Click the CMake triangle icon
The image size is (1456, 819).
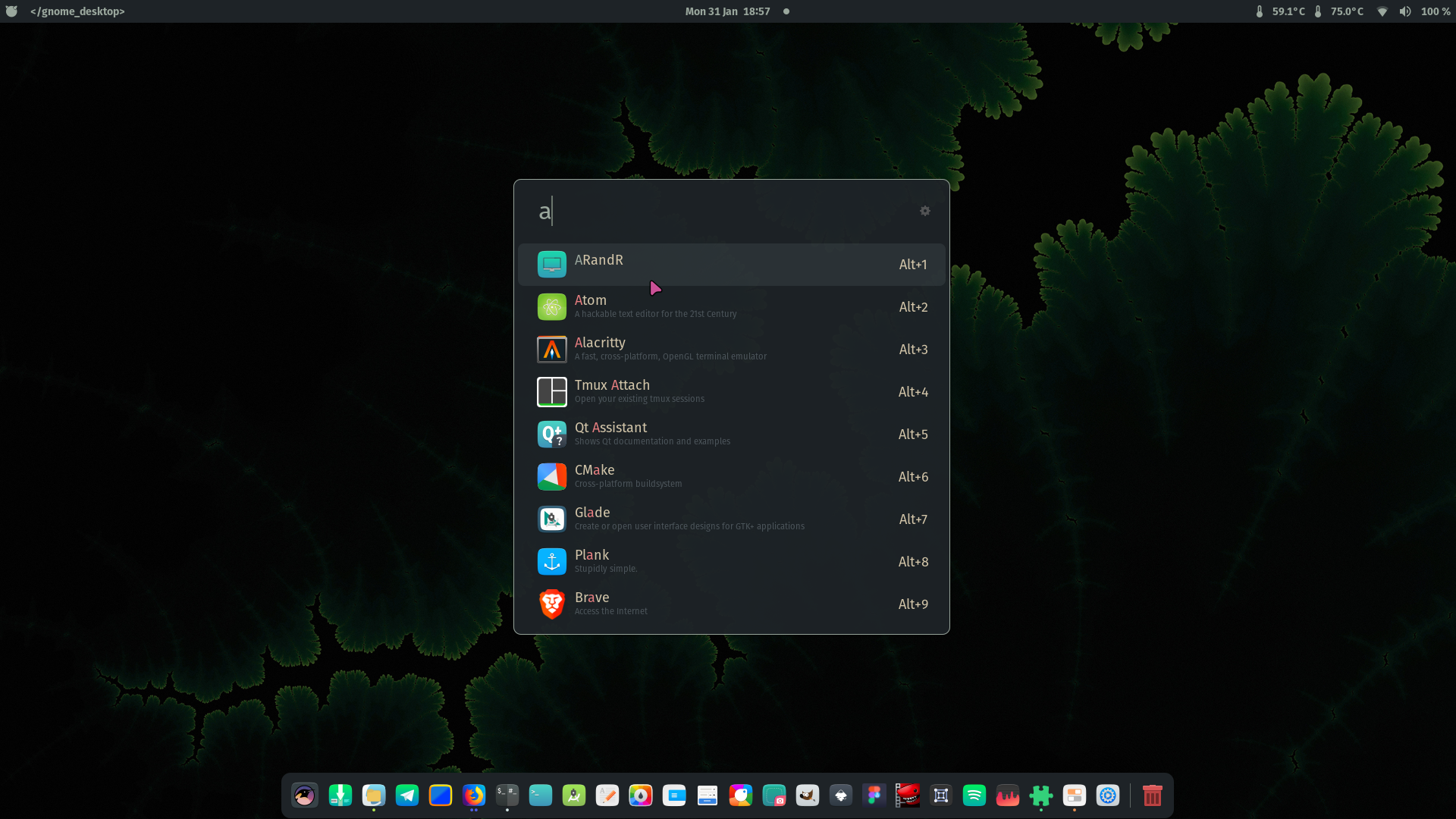(552, 477)
